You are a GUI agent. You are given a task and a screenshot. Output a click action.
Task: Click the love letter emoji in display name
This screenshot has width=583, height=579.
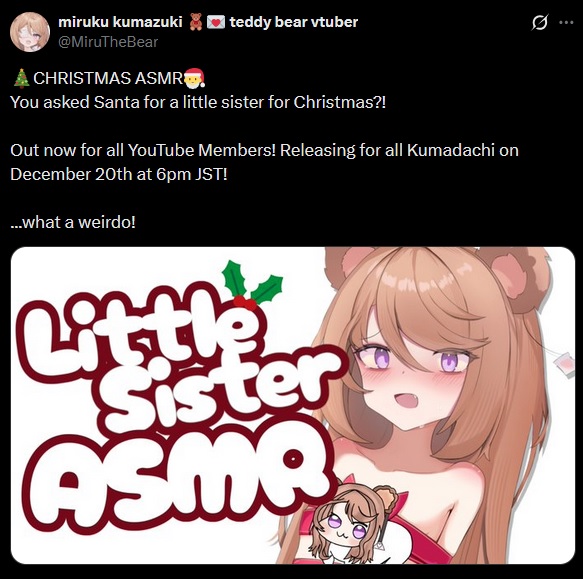tap(216, 22)
